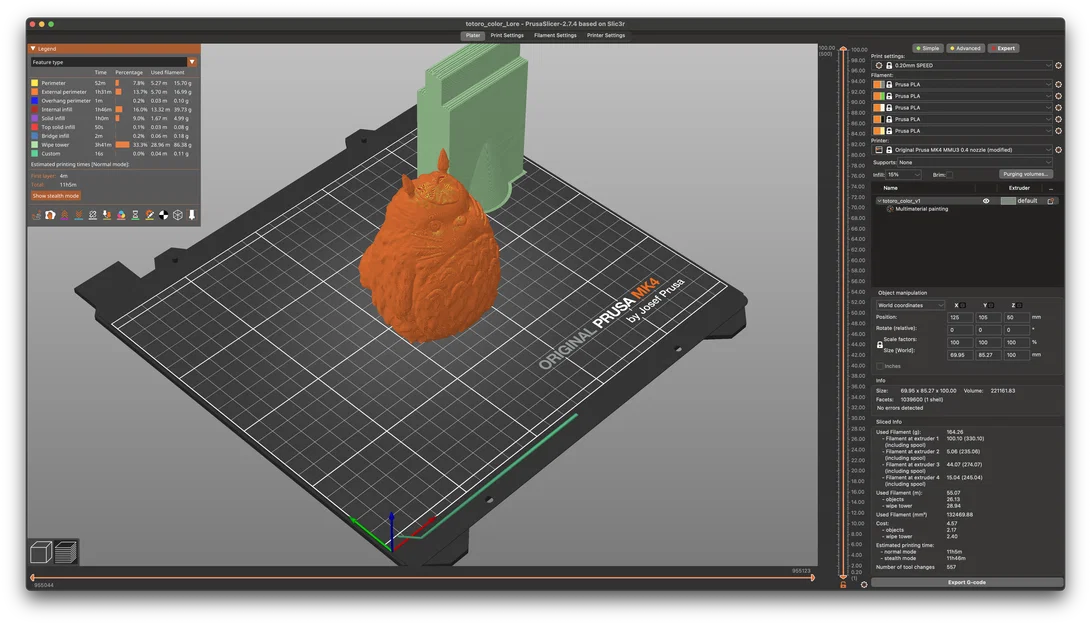Click printer icon in Printer preset field

[879, 150]
